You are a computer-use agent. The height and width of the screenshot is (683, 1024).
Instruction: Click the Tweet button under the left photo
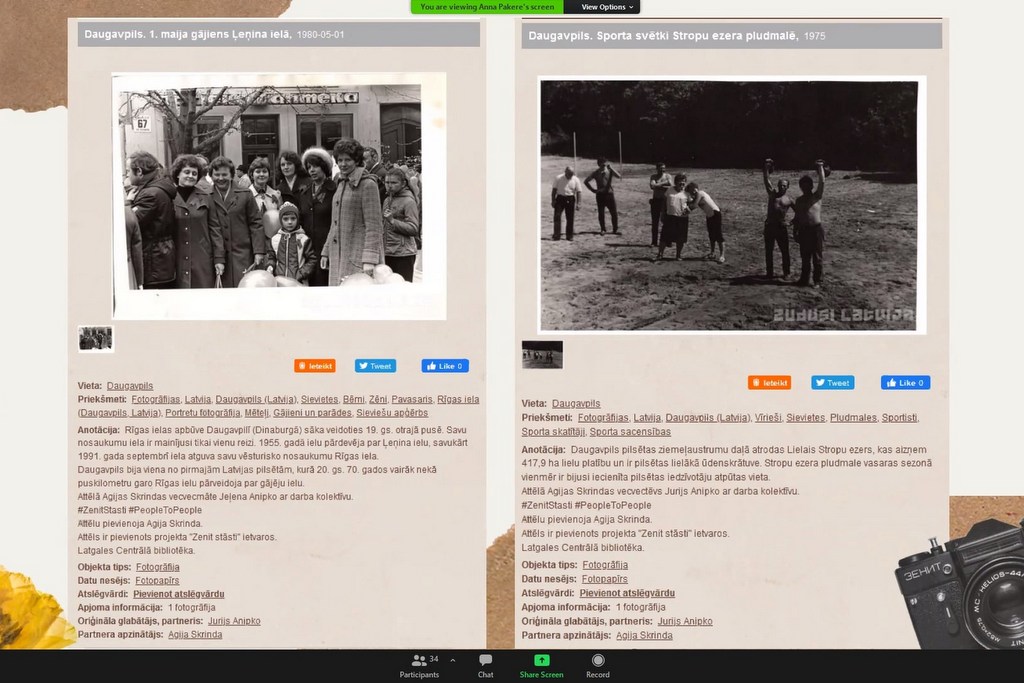pyautogui.click(x=376, y=366)
